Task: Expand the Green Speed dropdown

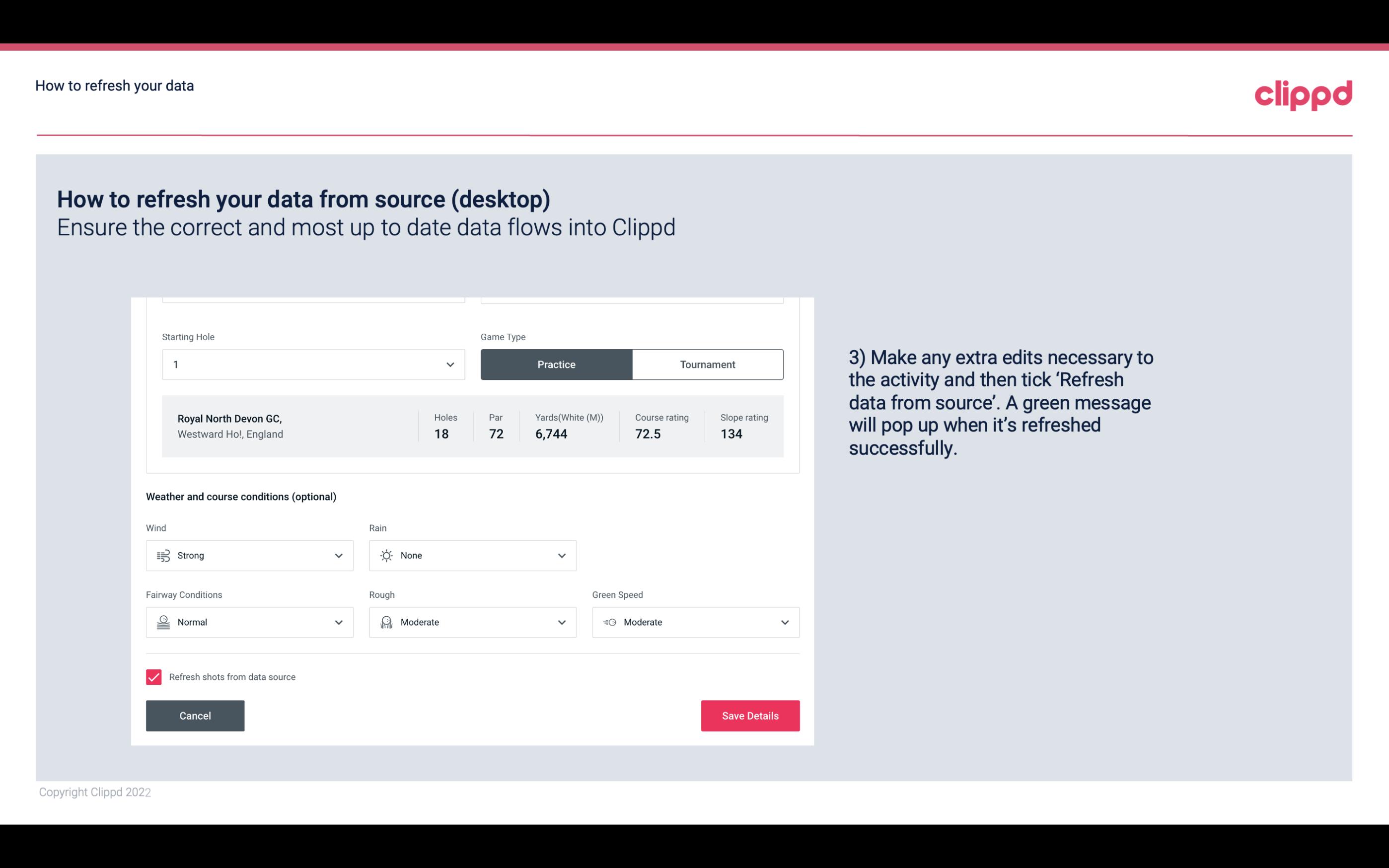Action: point(784,622)
